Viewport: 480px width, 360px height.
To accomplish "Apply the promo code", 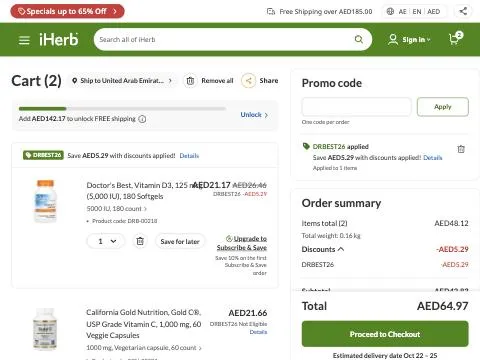I will [443, 107].
